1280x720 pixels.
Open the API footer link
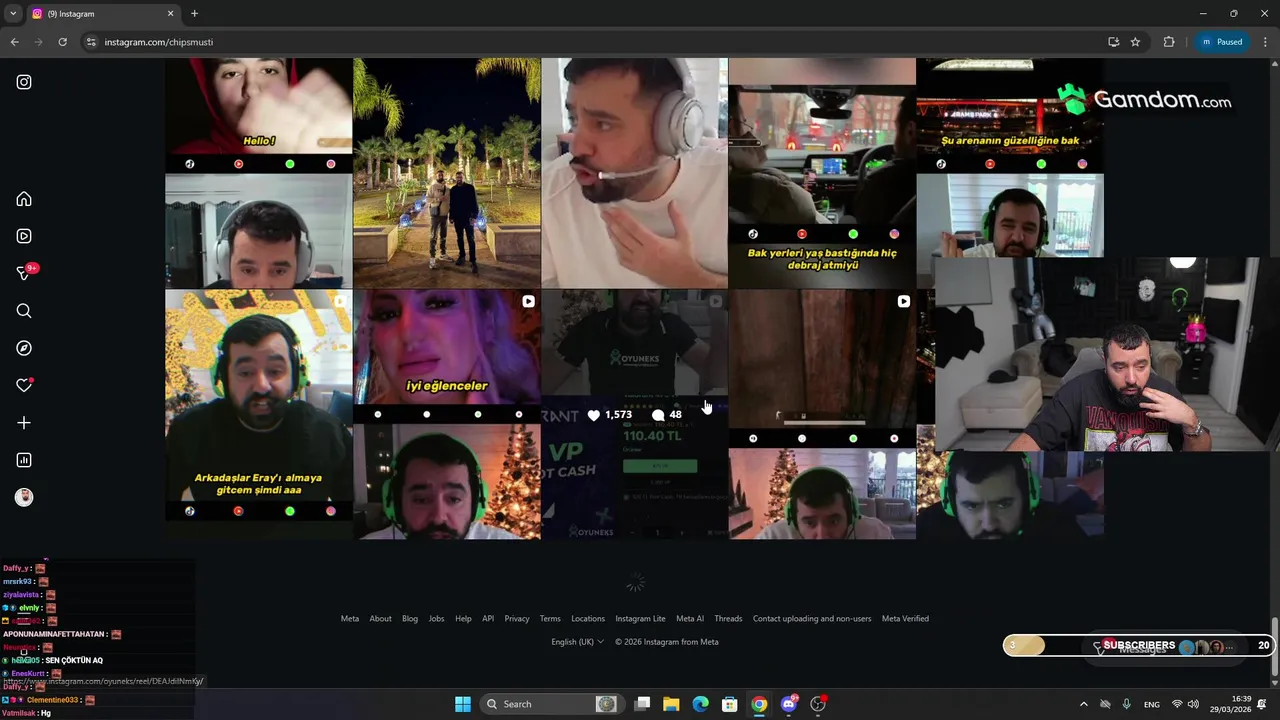tap(488, 618)
